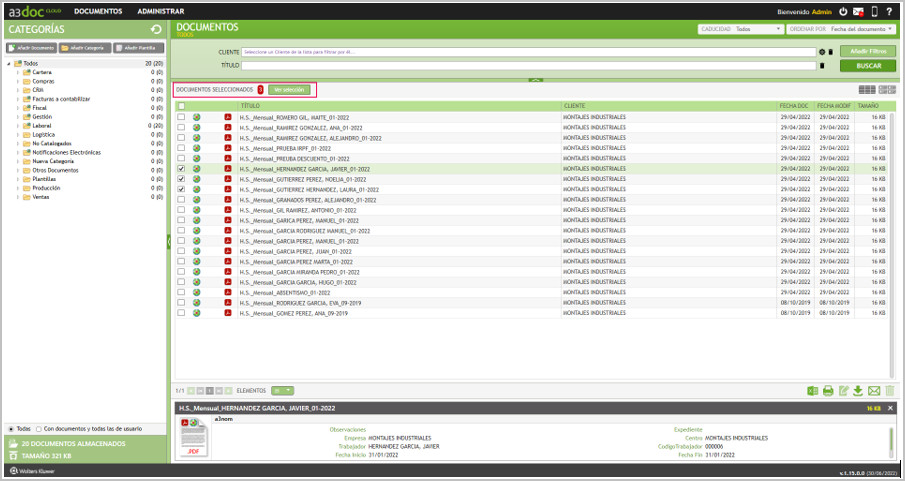The width and height of the screenshot is (905, 481).
Task: Download the selected documents
Action: coord(858,390)
